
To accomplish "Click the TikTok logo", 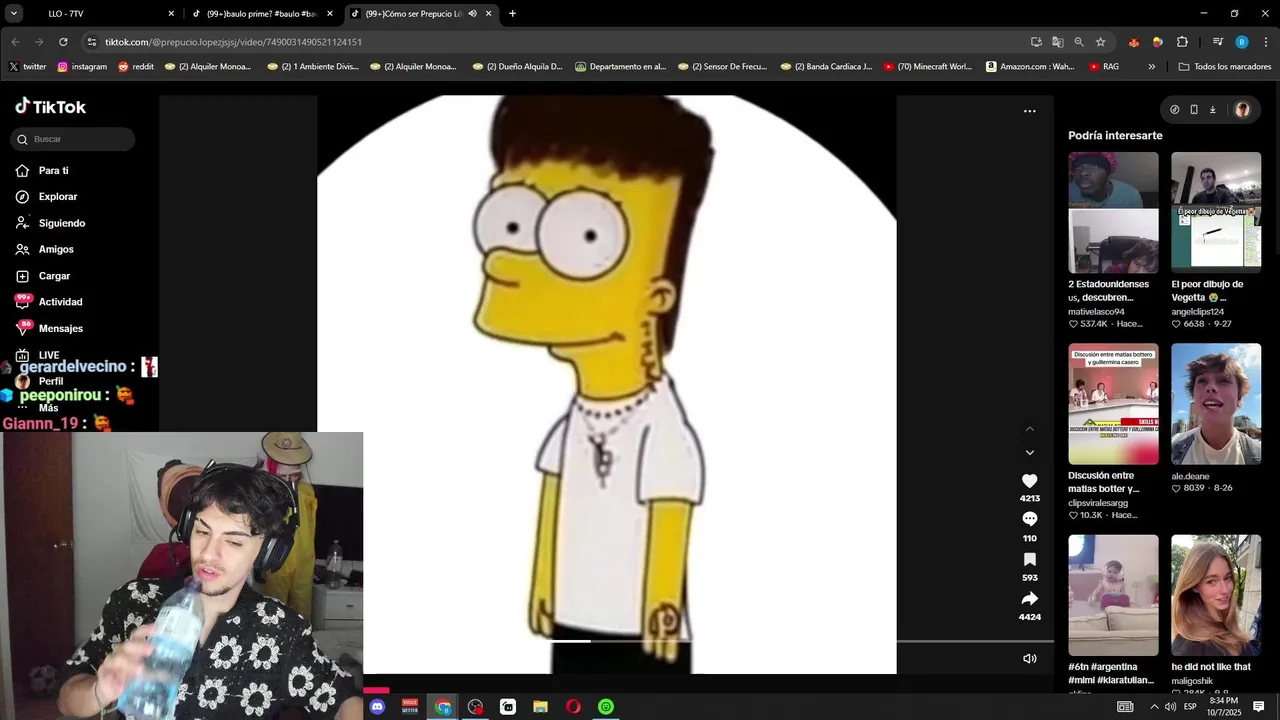I will click(50, 107).
